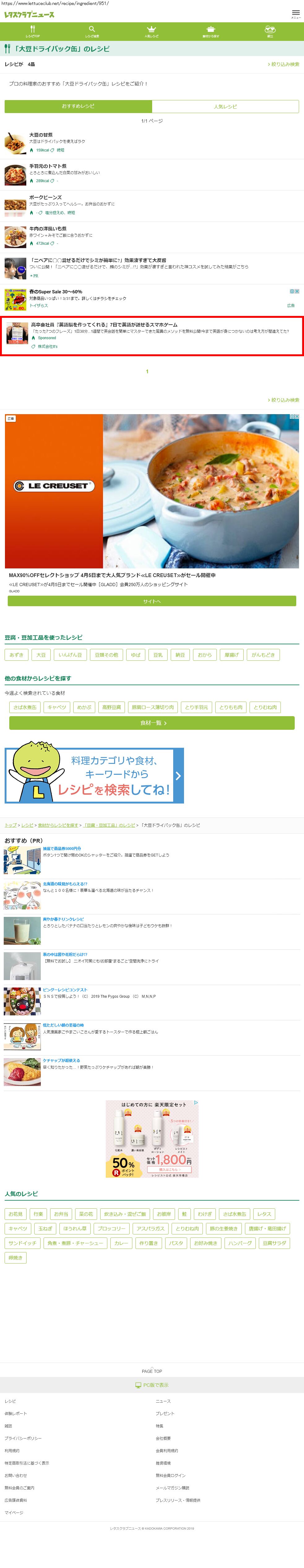Click the キャベツ searched ingredient tag
The width and height of the screenshot is (304, 1568).
[57, 707]
